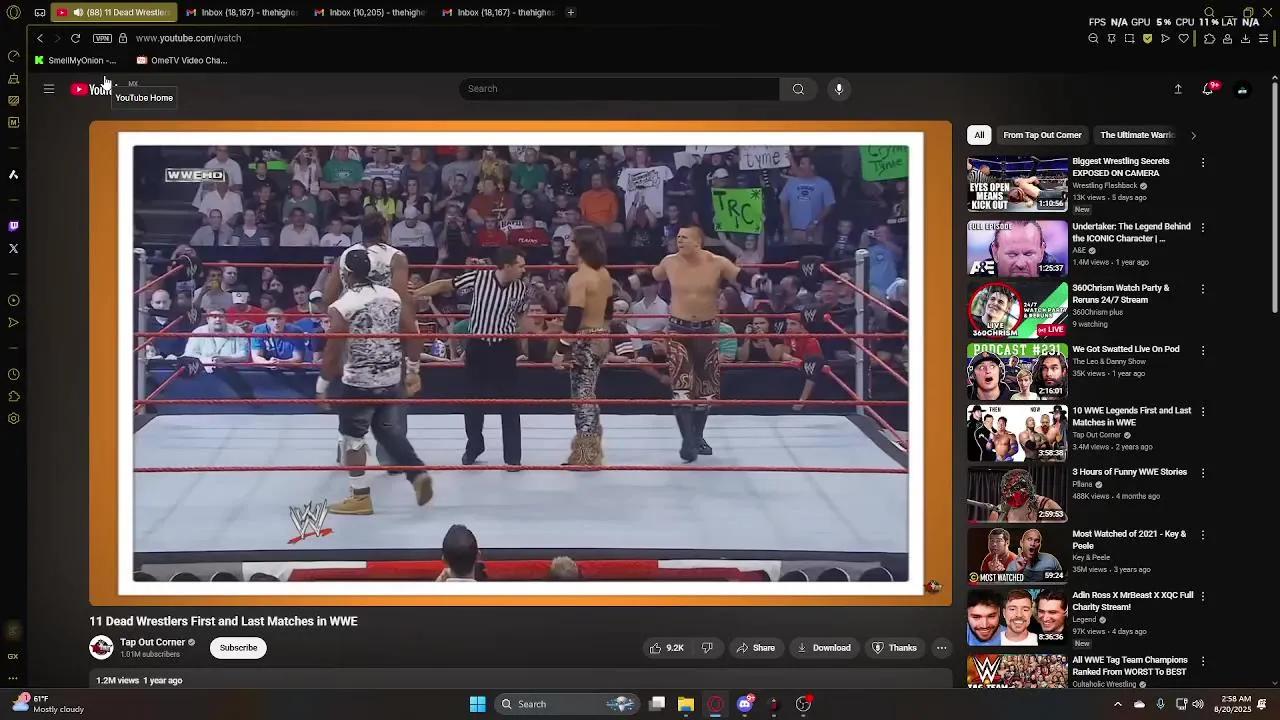Reload the current page
This screenshot has width=1280, height=720.
pyautogui.click(x=75, y=38)
